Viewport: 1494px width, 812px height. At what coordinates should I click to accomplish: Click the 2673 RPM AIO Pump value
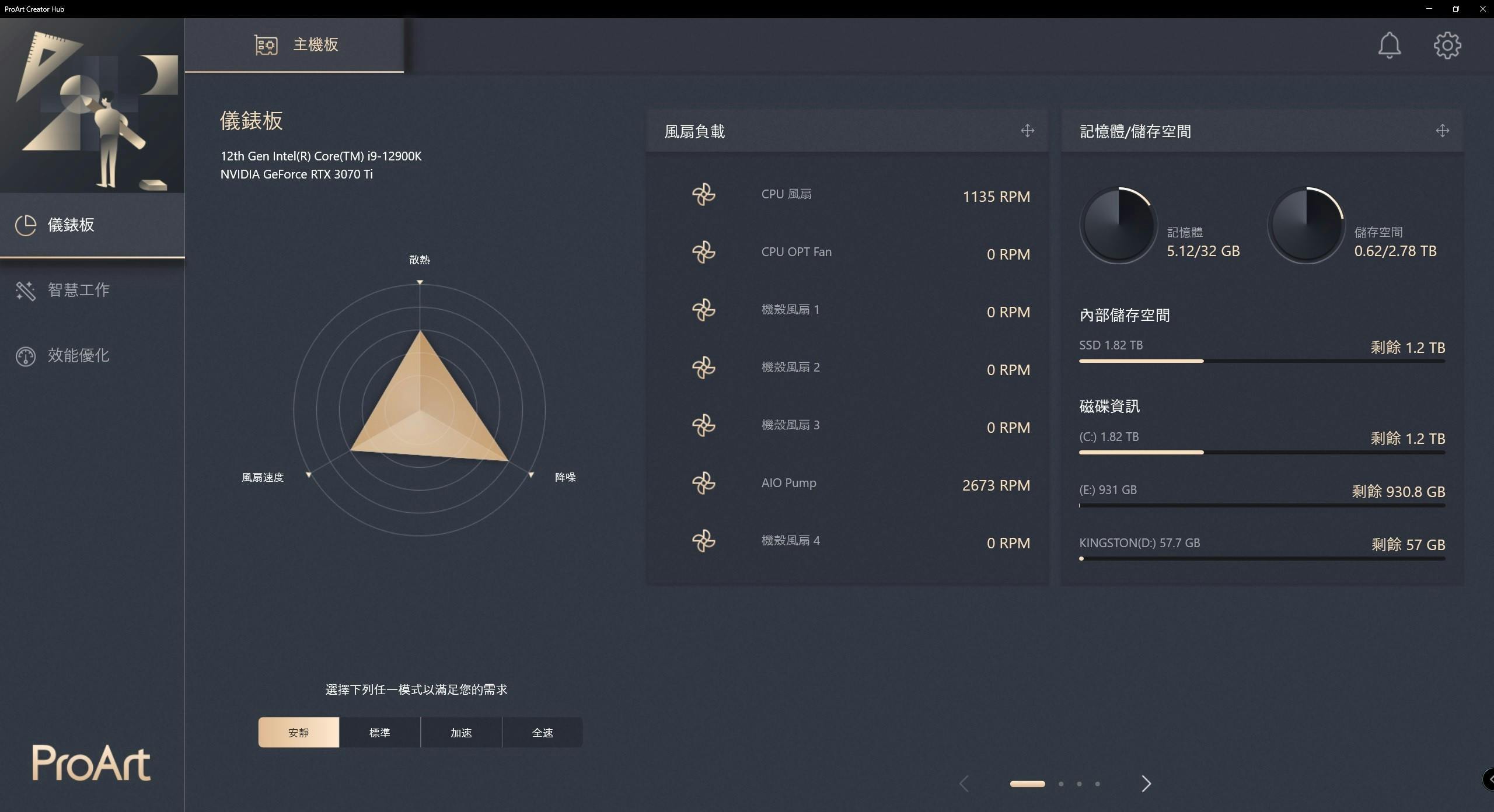(996, 485)
